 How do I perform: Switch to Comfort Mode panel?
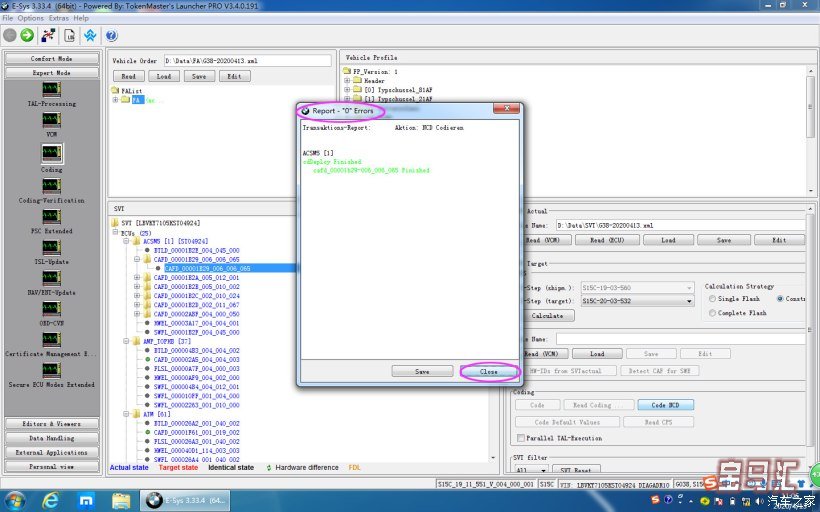coord(52,59)
